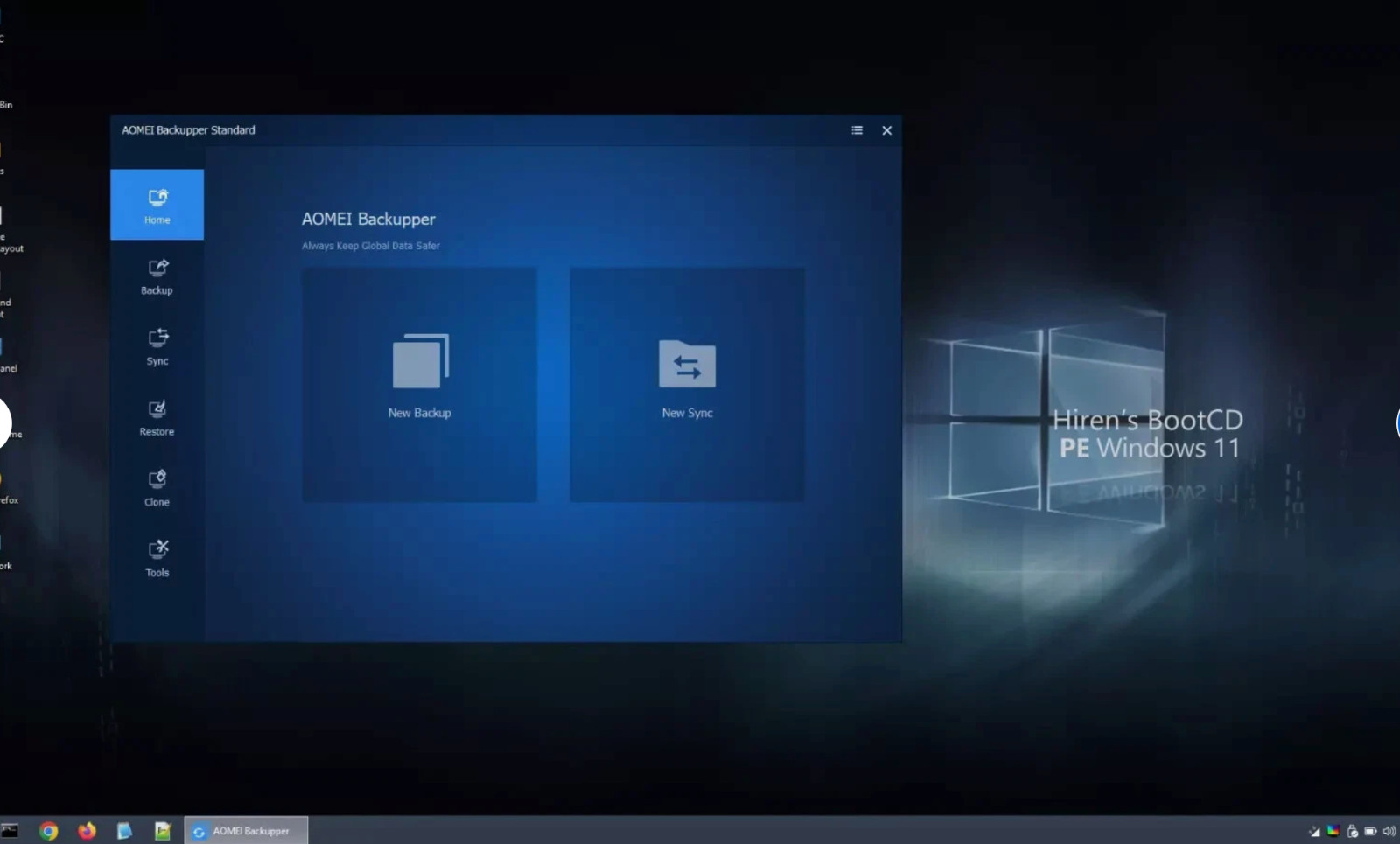Image resolution: width=1400 pixels, height=844 pixels.
Task: Create a New Sync task
Action: point(687,384)
